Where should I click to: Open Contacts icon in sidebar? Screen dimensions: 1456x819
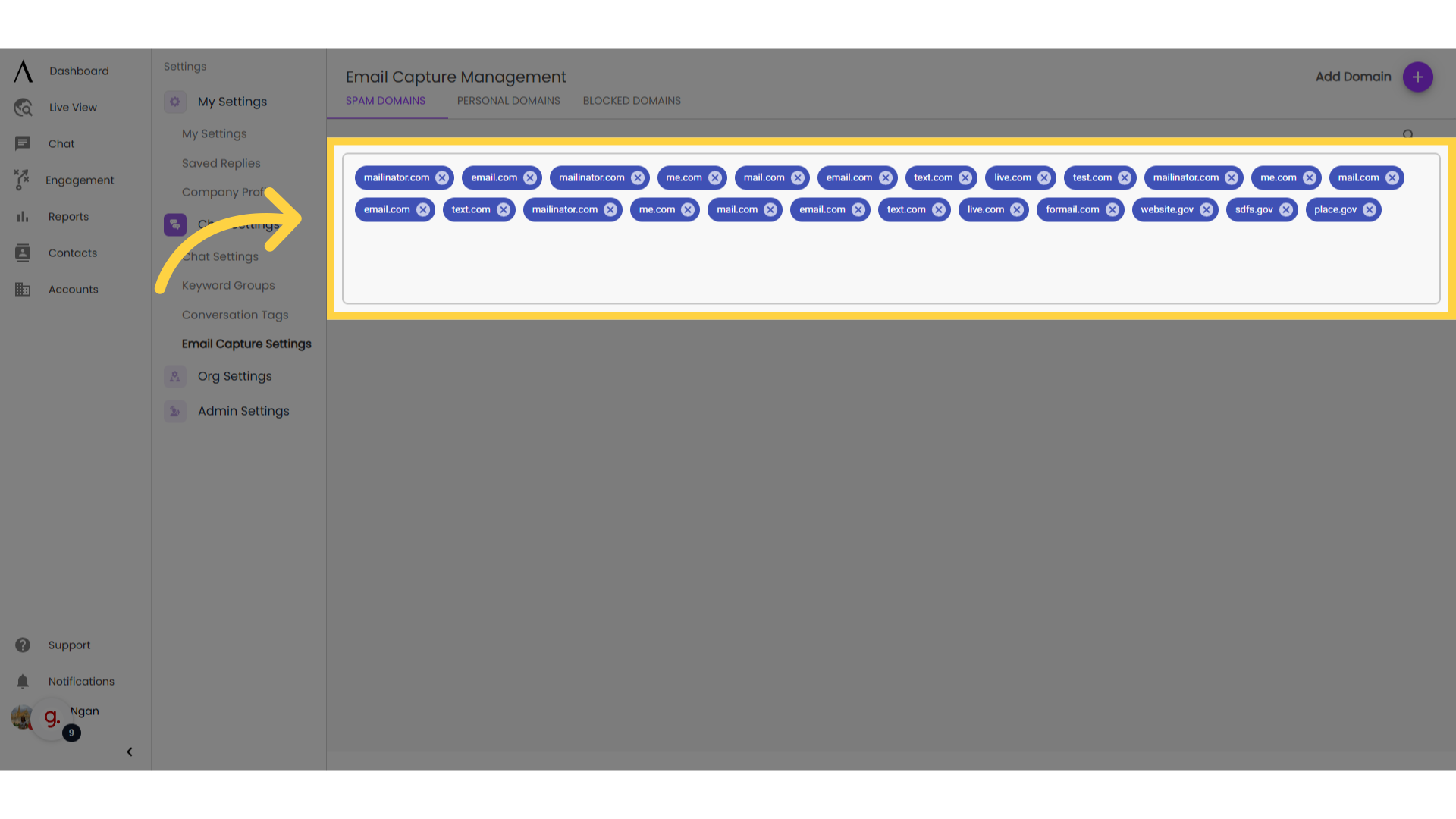pos(22,253)
